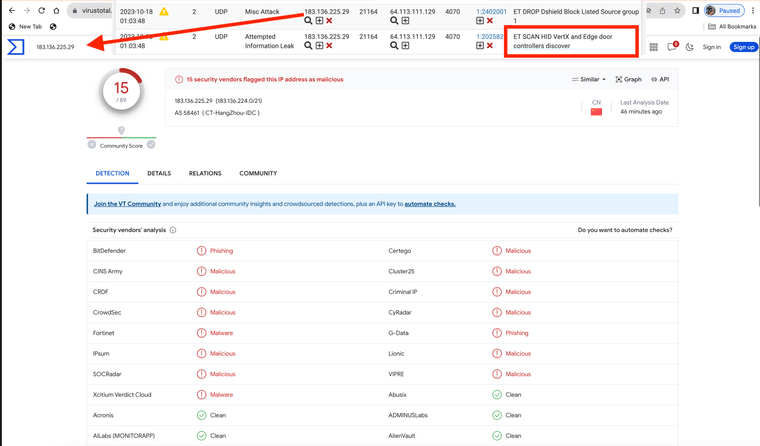Viewport: 760px width, 446px height.
Task: Reload the page with the refresh icon
Action: (42, 10)
